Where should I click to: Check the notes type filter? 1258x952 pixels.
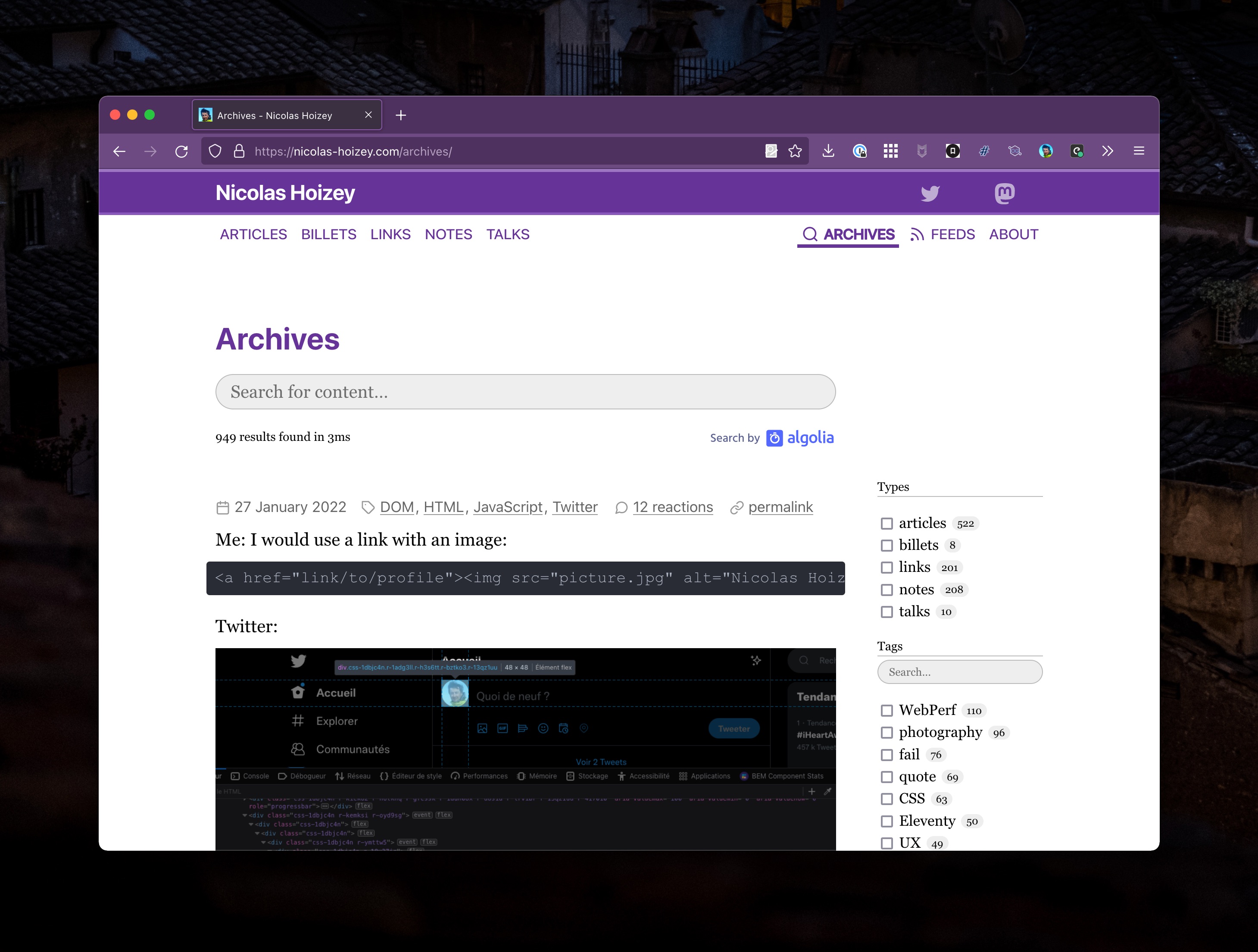[x=887, y=590]
